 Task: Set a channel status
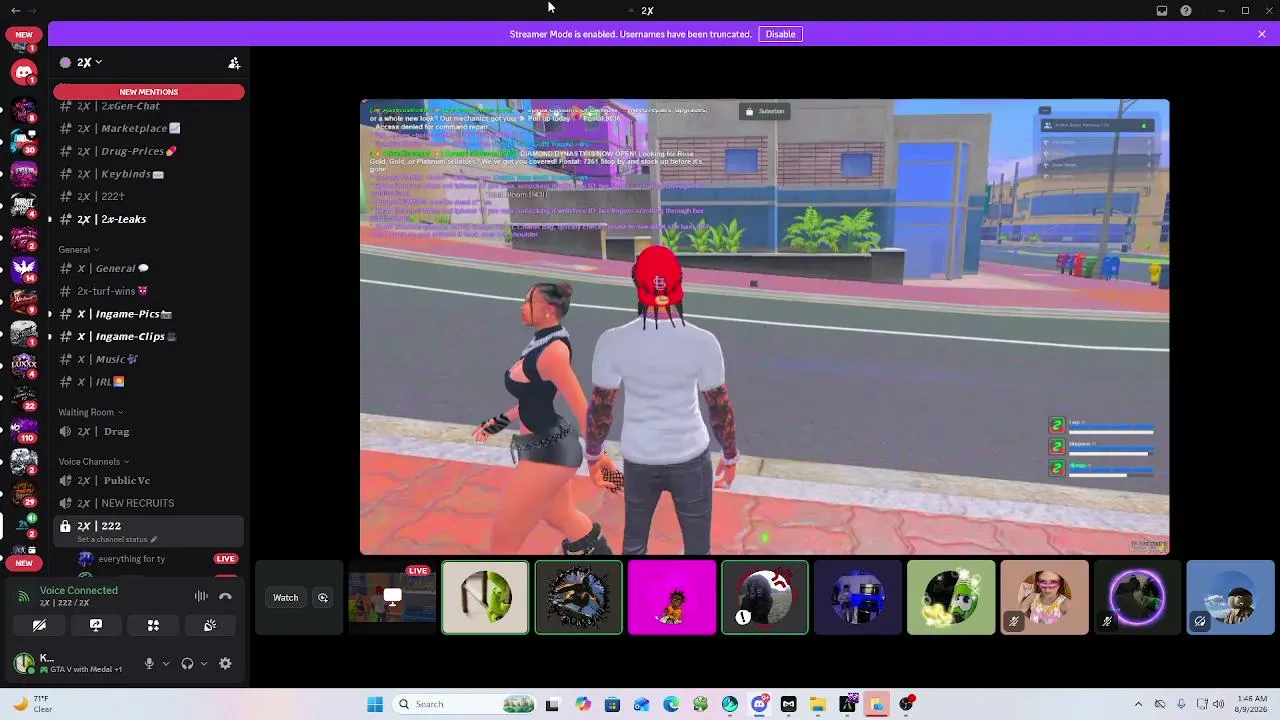[117, 540]
